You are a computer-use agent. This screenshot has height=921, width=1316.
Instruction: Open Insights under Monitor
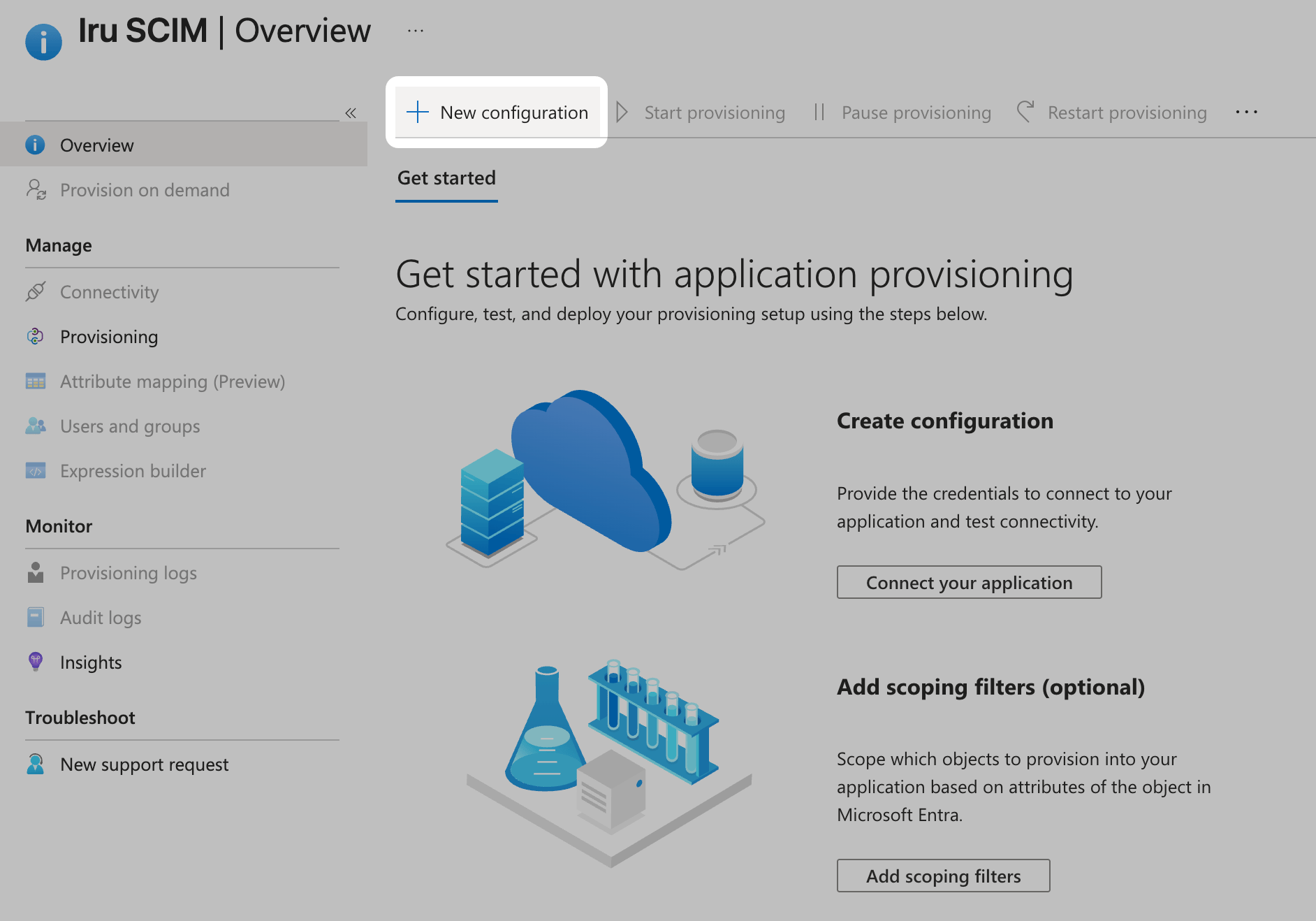91,662
